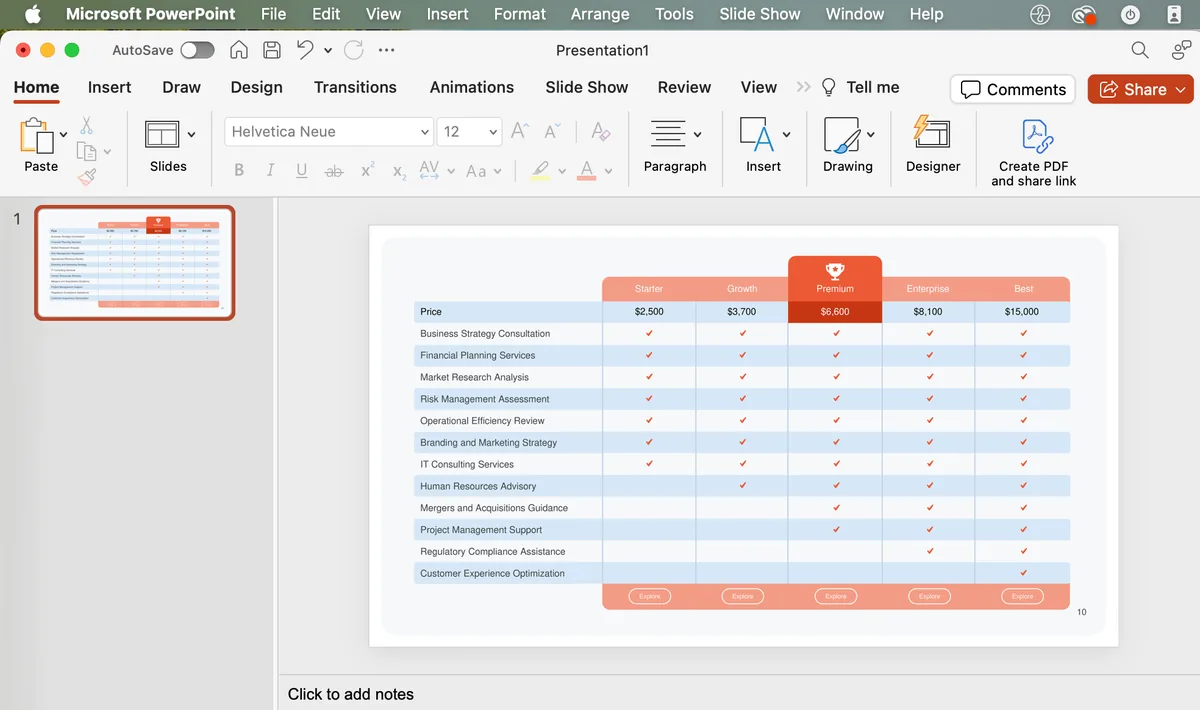Click Explore button under Starter column
This screenshot has width=1200, height=710.
pyautogui.click(x=649, y=596)
